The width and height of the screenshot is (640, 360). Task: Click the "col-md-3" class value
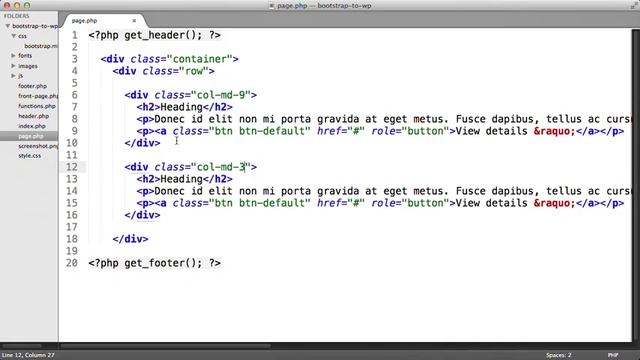click(x=220, y=167)
